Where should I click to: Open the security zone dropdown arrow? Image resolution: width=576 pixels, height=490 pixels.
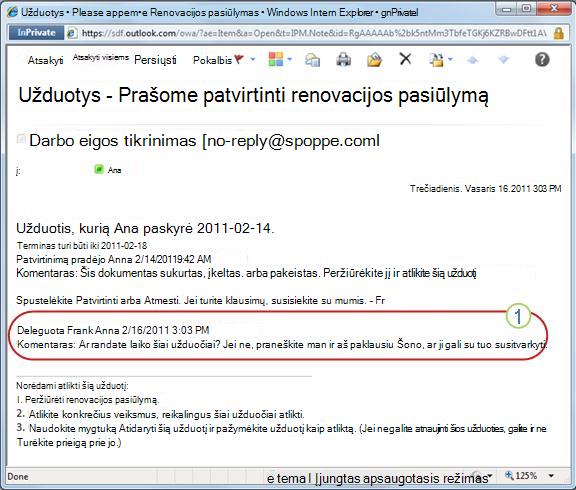point(490,476)
